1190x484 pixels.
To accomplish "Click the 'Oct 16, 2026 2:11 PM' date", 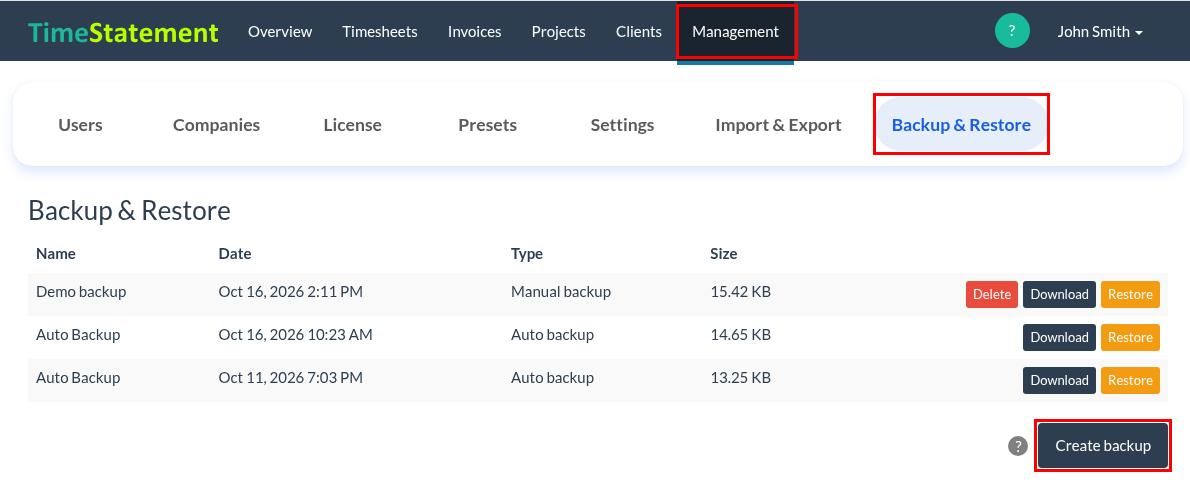I will pos(291,291).
